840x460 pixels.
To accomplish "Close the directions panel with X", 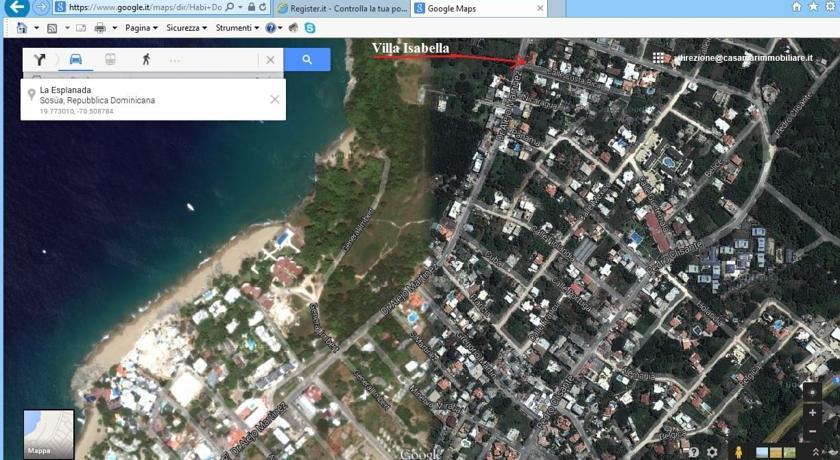I will pyautogui.click(x=270, y=60).
